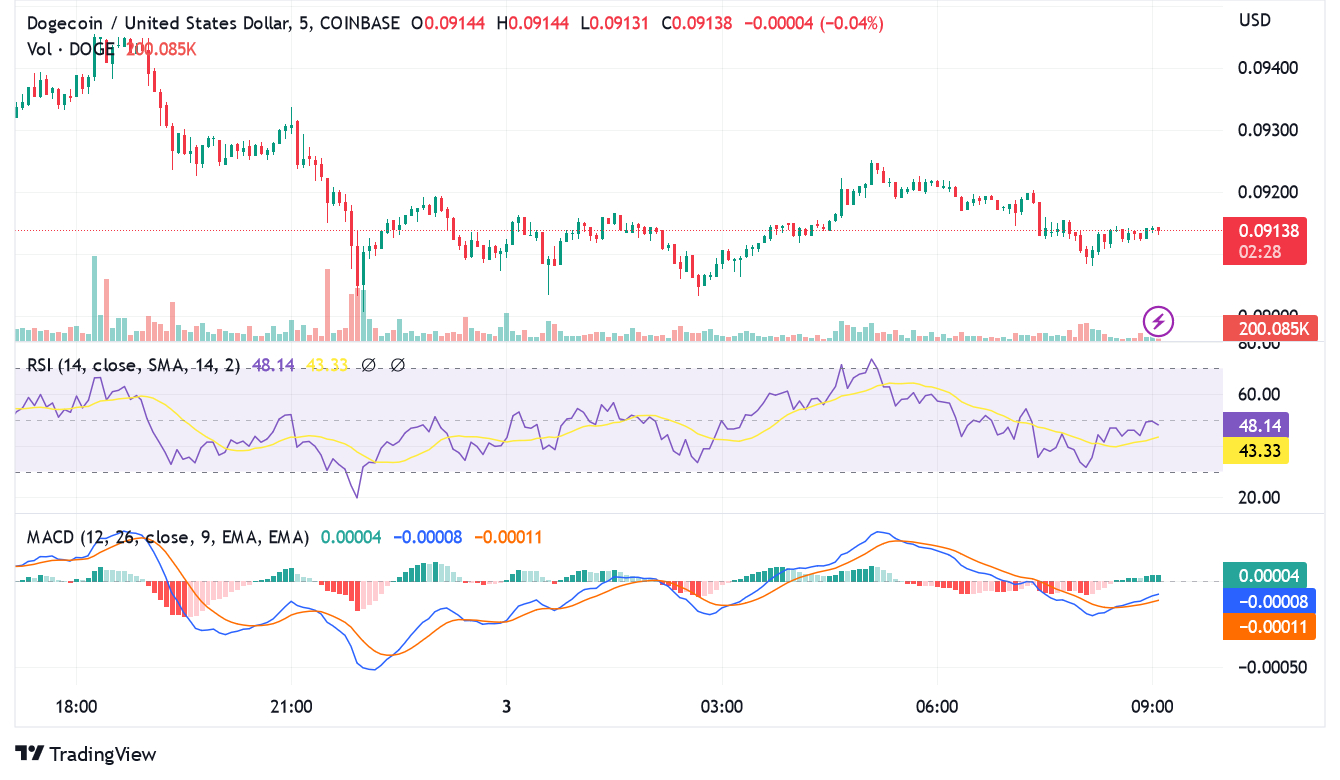Click the purple lightning bolt replay icon
This screenshot has height=780, width=1340.
click(x=1159, y=322)
